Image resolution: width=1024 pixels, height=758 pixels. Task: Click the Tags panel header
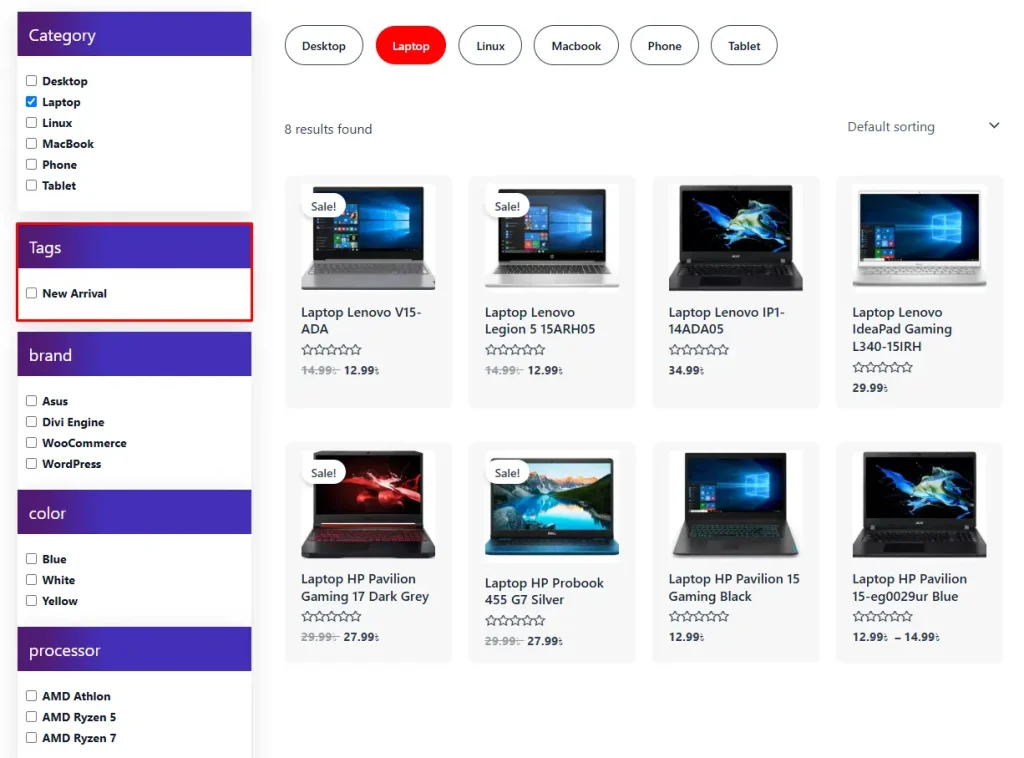[135, 247]
